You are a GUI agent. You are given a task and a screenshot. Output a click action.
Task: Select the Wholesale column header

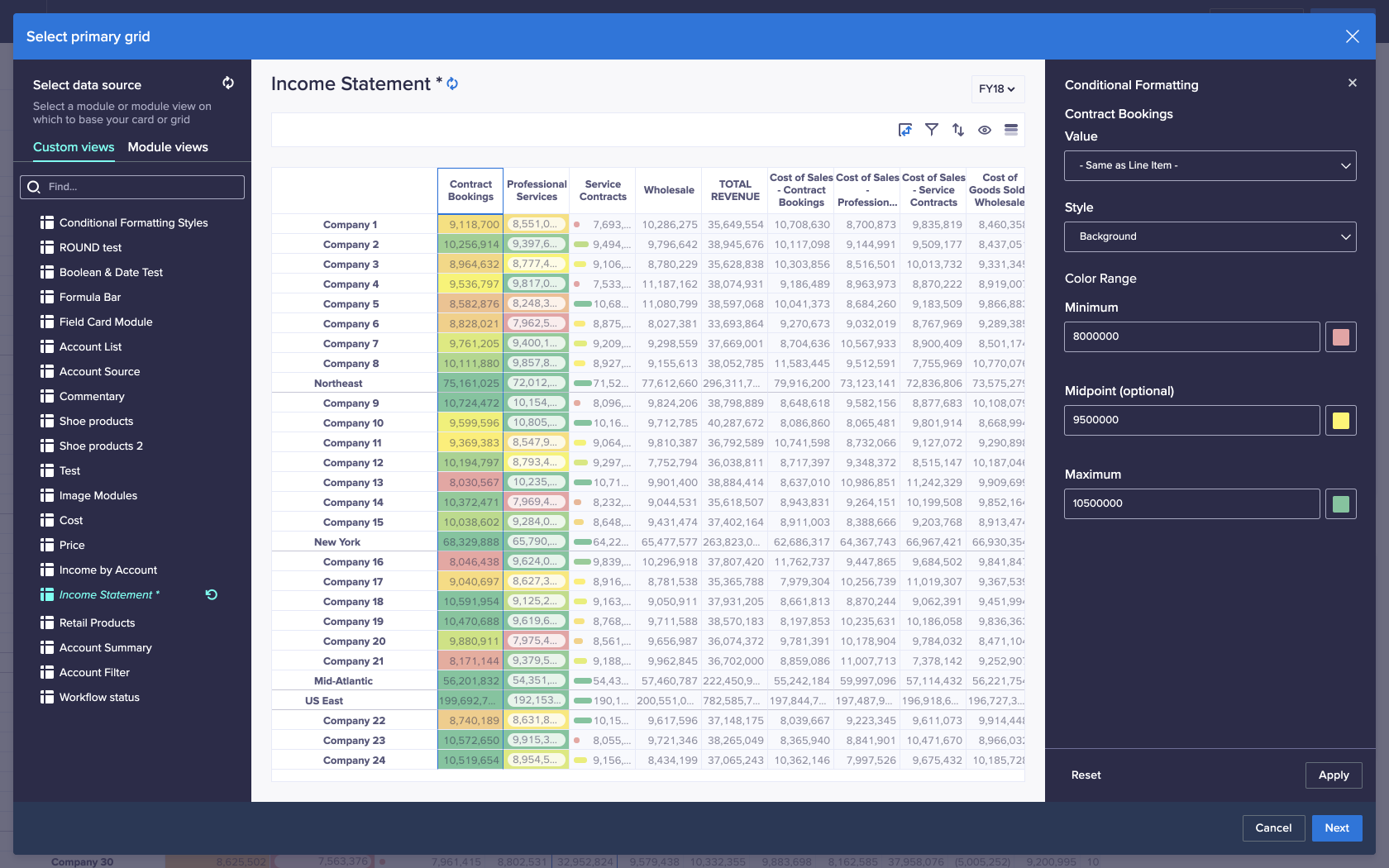[669, 191]
